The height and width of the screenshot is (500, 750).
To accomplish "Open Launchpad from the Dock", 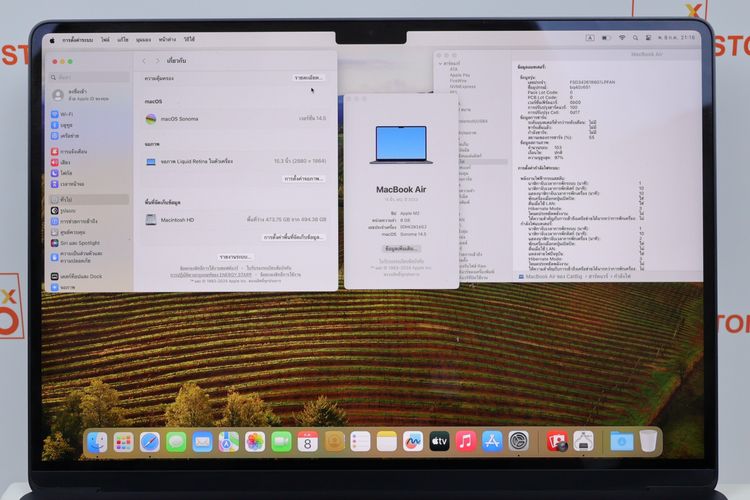I will tap(123, 442).
